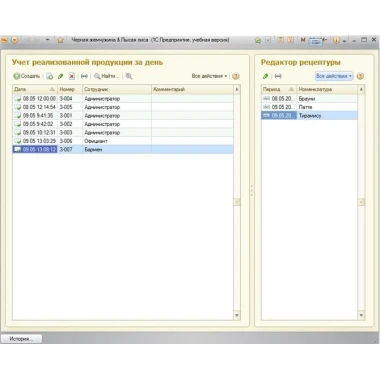
Task: Click the home icon in the title bar
Action: click(x=258, y=40)
